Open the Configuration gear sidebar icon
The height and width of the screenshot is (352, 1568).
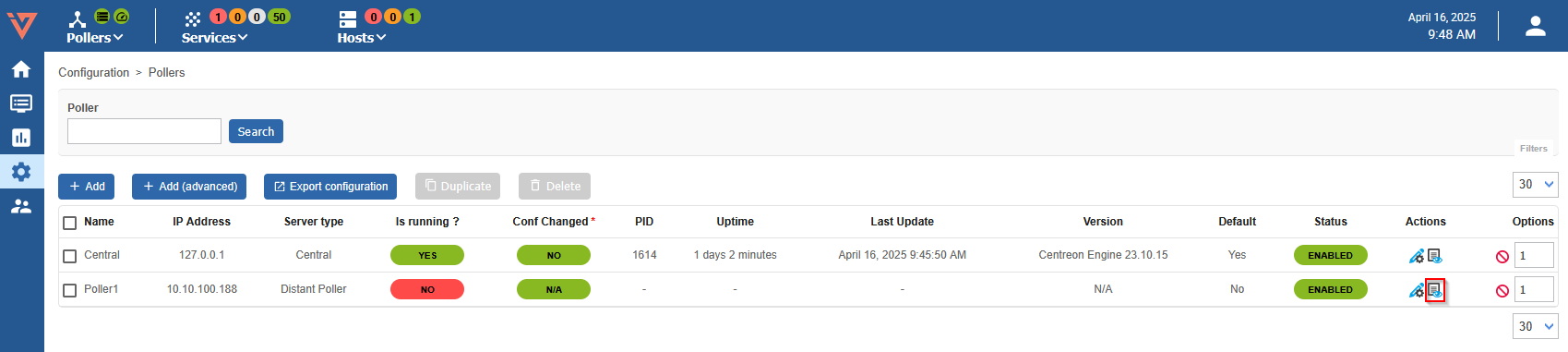(x=21, y=172)
